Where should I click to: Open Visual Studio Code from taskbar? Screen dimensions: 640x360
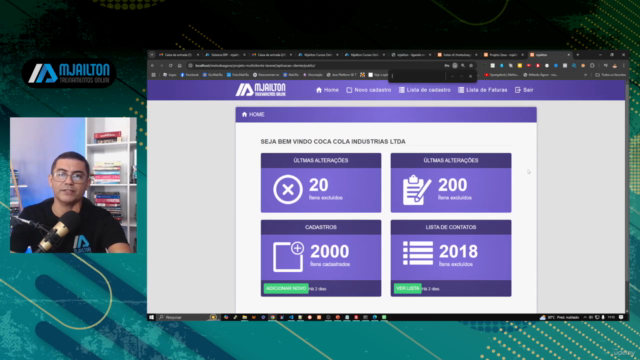[x=291, y=317]
